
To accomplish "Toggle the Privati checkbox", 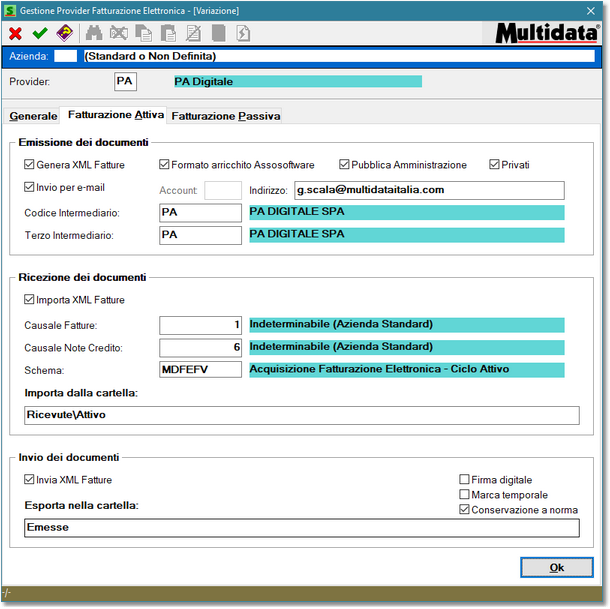I will click(x=494, y=164).
